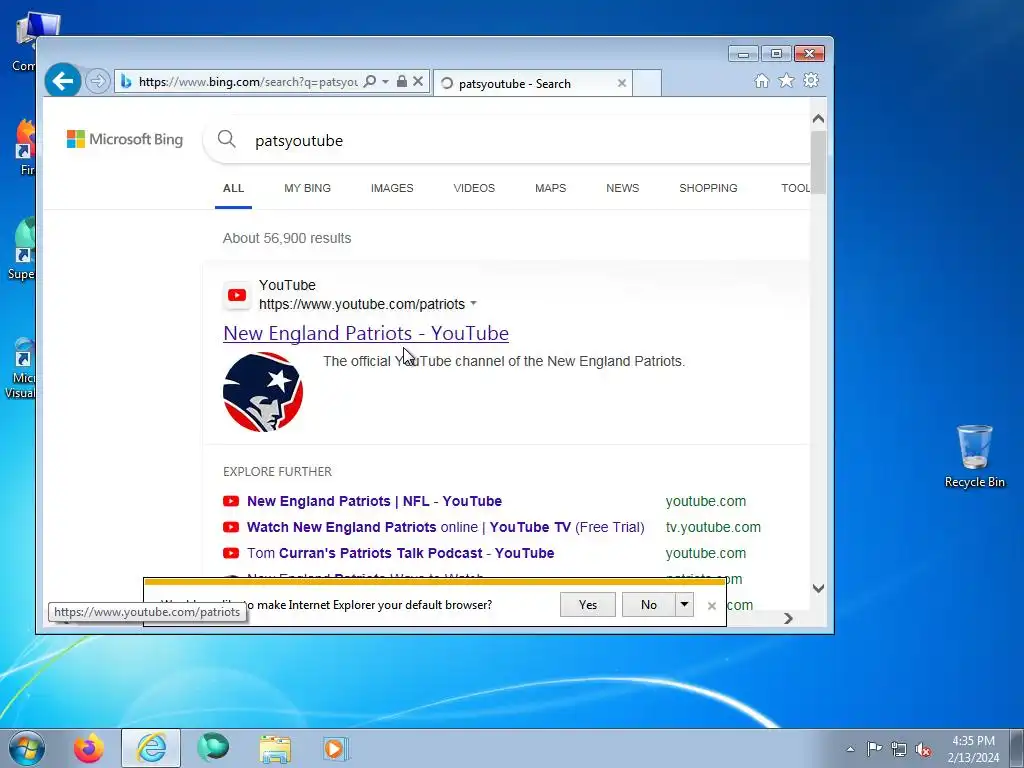This screenshot has height=768, width=1024.
Task: Close the patsyoutube - Search tab
Action: pos(622,84)
